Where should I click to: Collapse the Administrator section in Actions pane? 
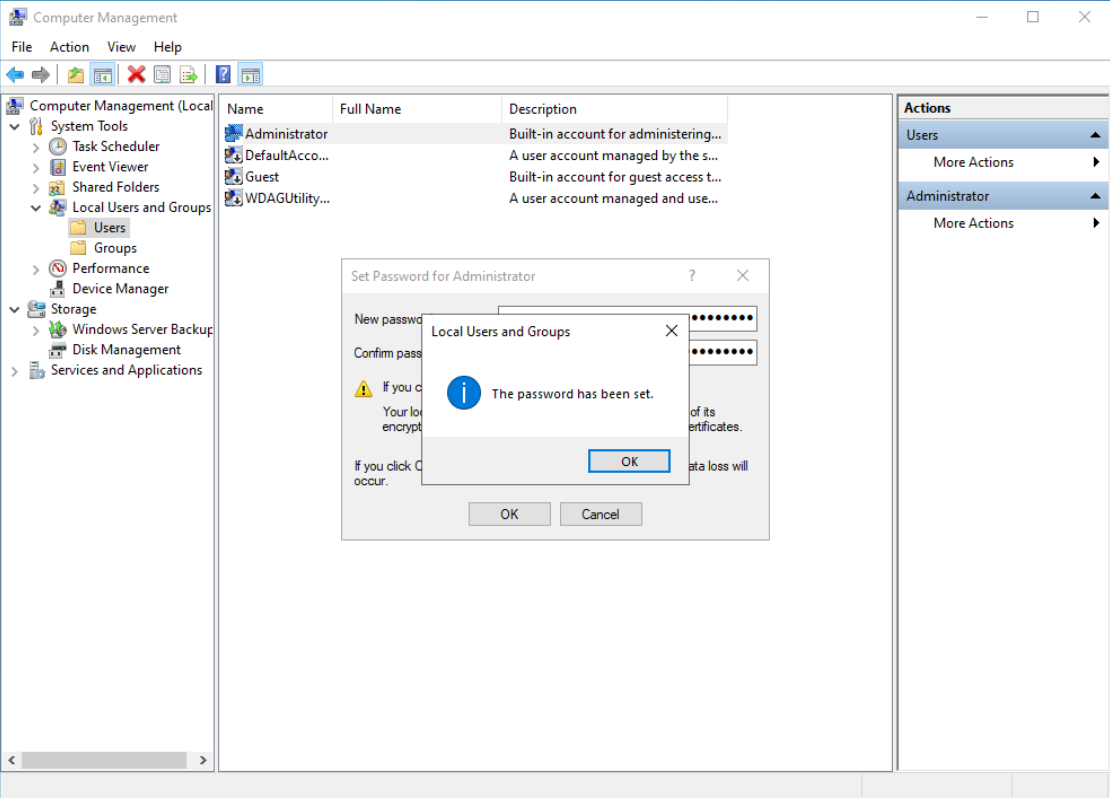[x=1095, y=196]
